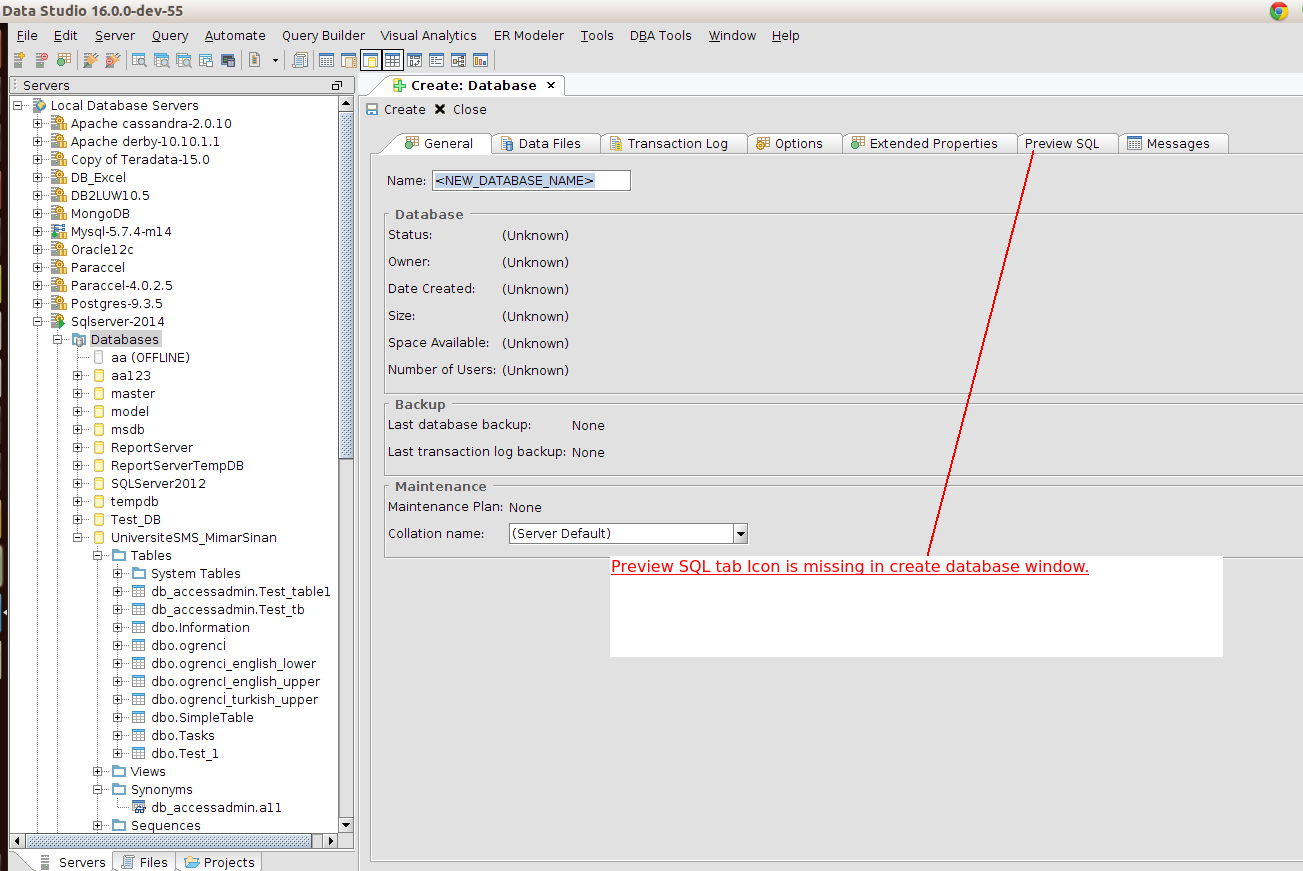Click the Views folder icon
Viewport: 1303px width, 871px height.
coord(120,771)
